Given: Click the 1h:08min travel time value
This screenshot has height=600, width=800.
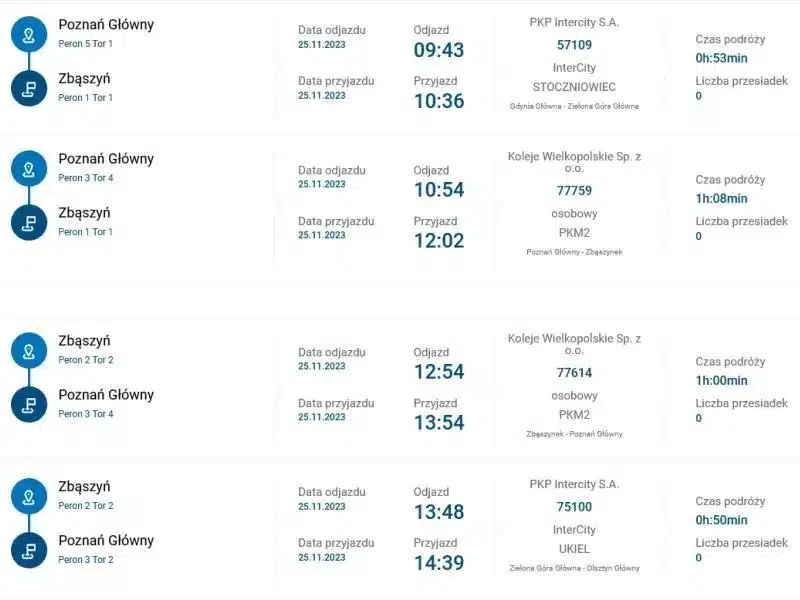Looking at the screenshot, I should [721, 198].
